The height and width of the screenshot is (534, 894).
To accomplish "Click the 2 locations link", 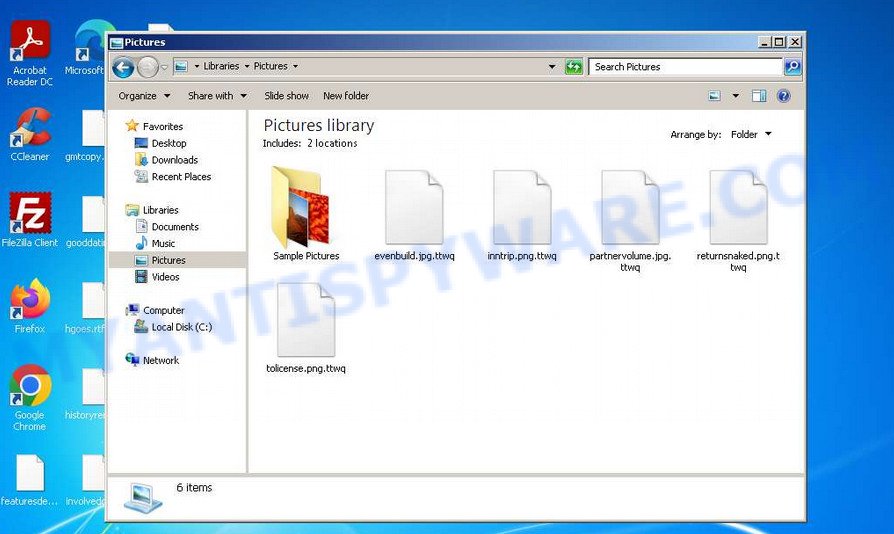I will tap(332, 144).
